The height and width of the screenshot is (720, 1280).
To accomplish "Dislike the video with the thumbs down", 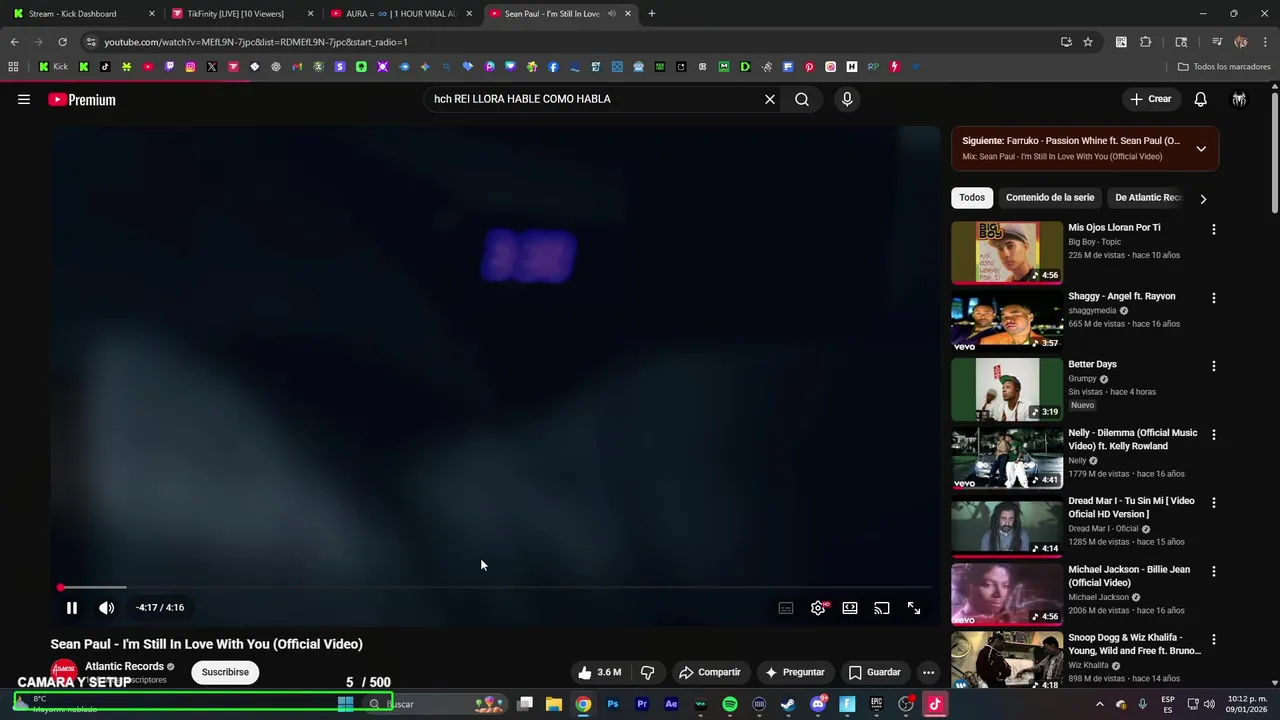I will coord(647,672).
